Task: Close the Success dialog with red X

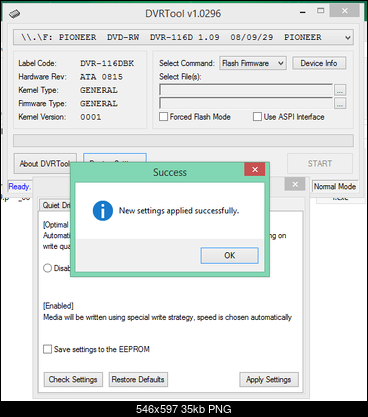Action: pyautogui.click(x=255, y=169)
